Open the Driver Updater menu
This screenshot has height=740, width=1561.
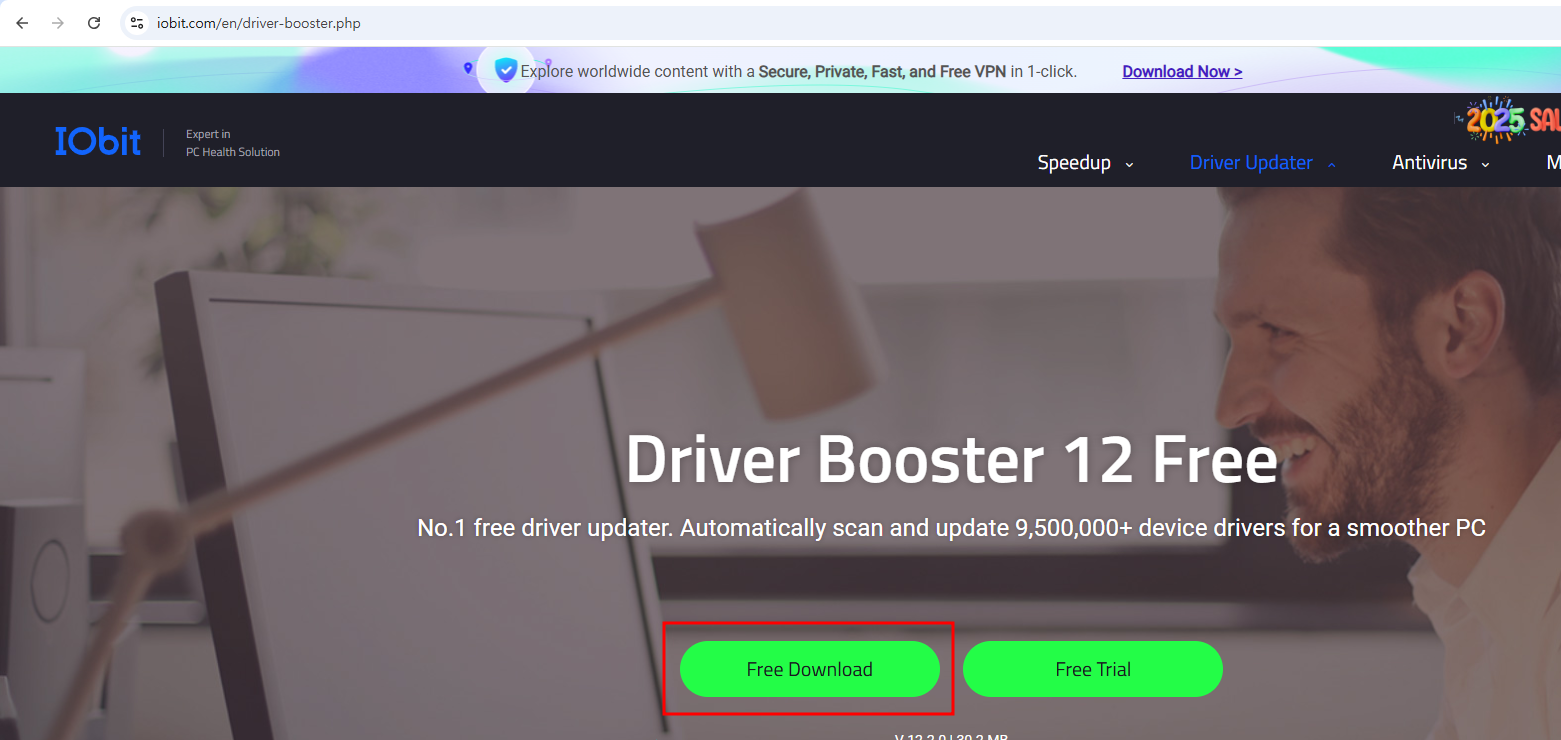[1251, 162]
